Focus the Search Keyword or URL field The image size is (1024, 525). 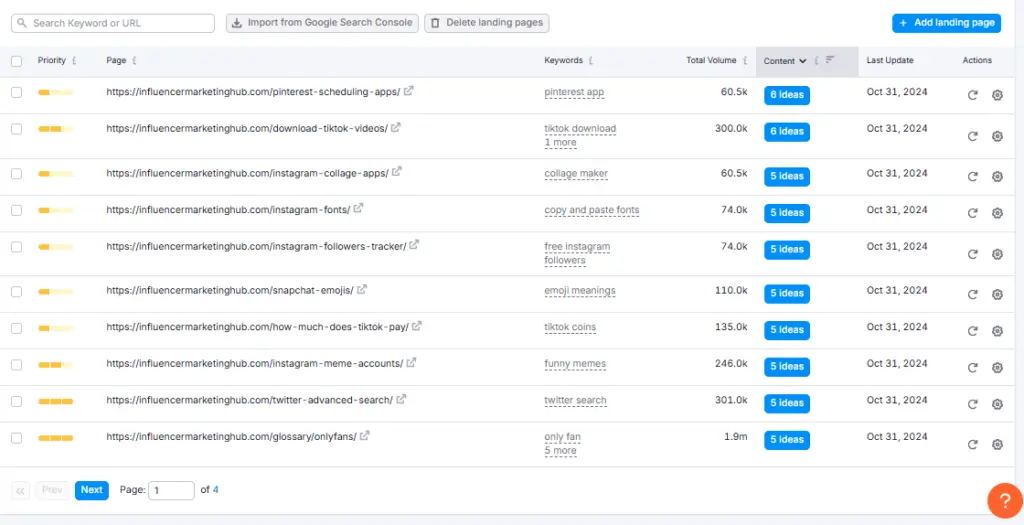113,23
